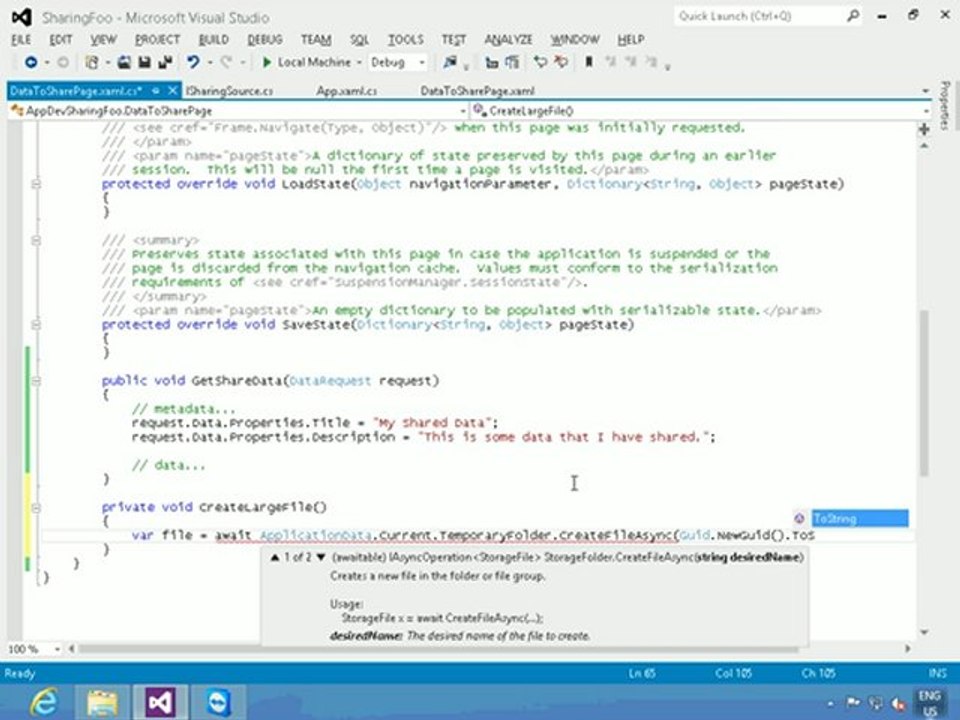Open the Local Machine debug target dropdown arrow
Screen dimensions: 960x720
click(x=359, y=62)
